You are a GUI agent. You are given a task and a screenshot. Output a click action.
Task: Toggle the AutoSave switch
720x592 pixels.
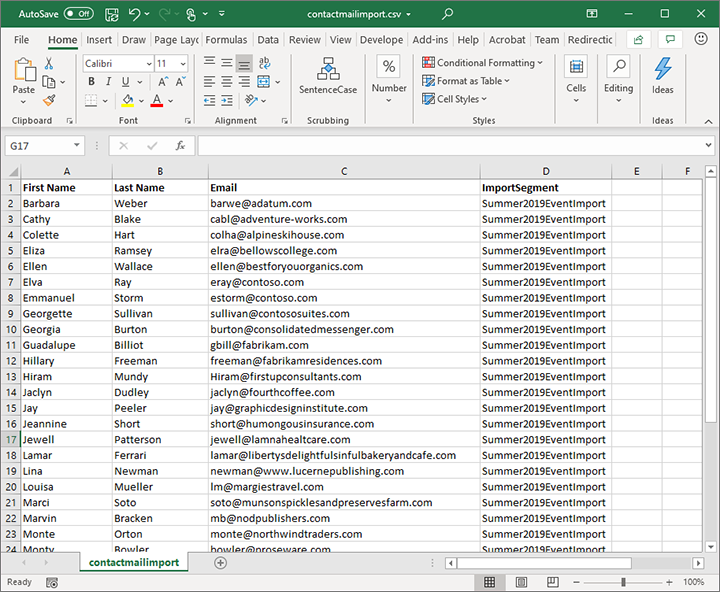pyautogui.click(x=77, y=14)
